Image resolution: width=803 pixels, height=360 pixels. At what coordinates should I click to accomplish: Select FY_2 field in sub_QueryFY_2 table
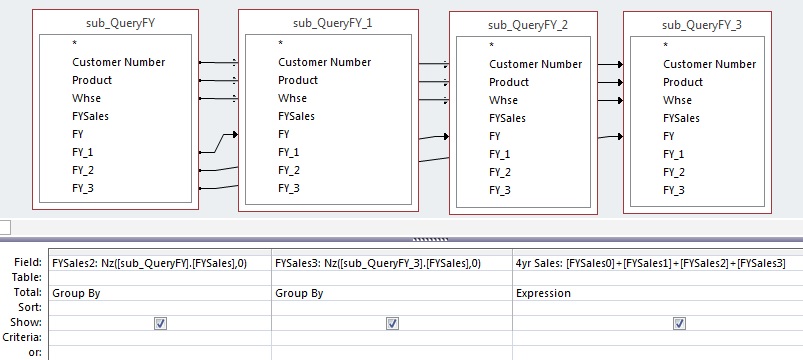point(499,172)
